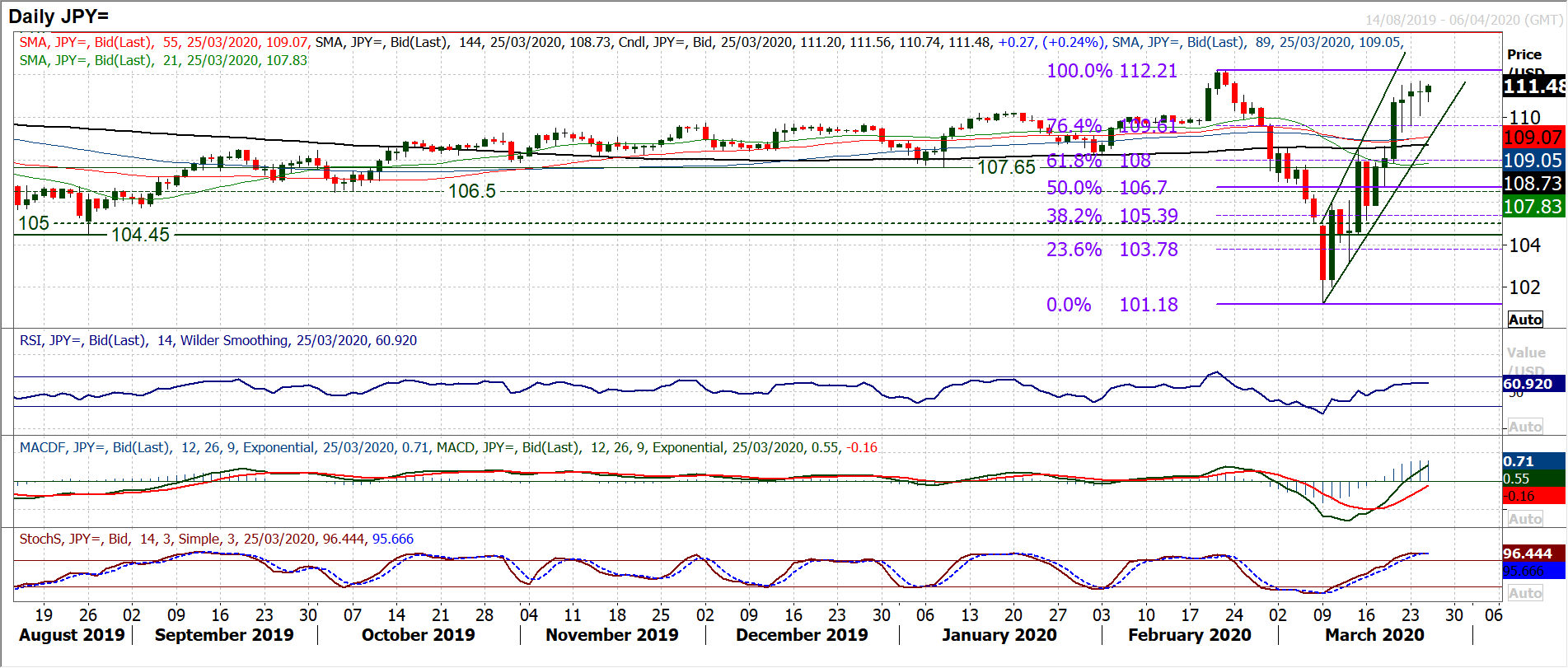This screenshot has height=668, width=1568.
Task: Click the StochS indicator legend text
Action: pyautogui.click(x=217, y=539)
